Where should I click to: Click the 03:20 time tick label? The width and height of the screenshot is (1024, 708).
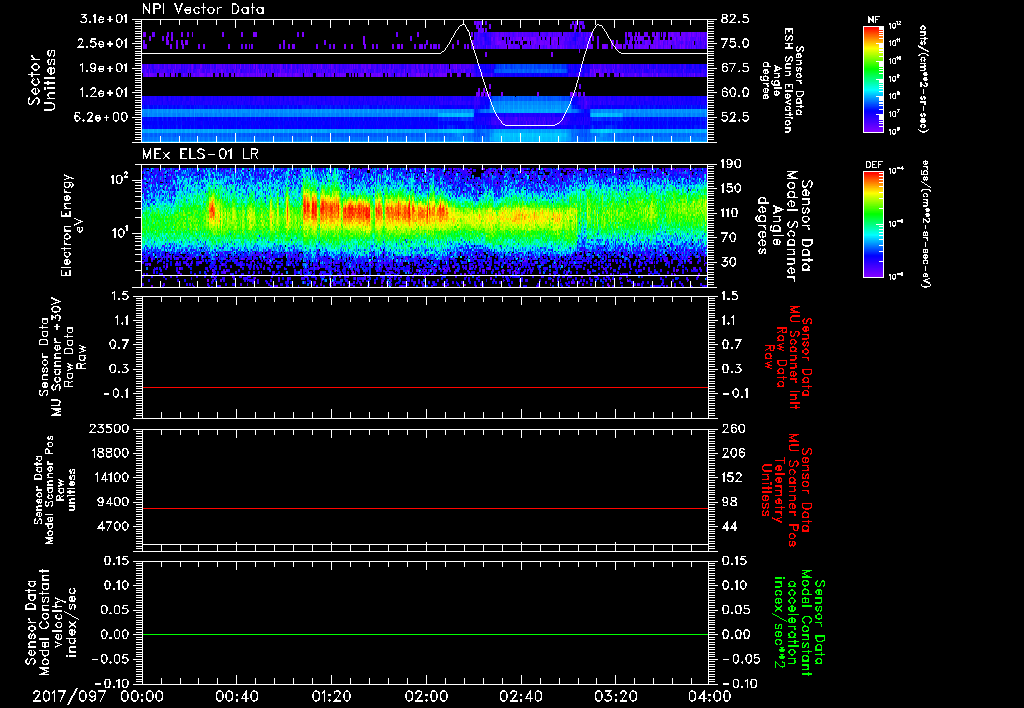[615, 696]
